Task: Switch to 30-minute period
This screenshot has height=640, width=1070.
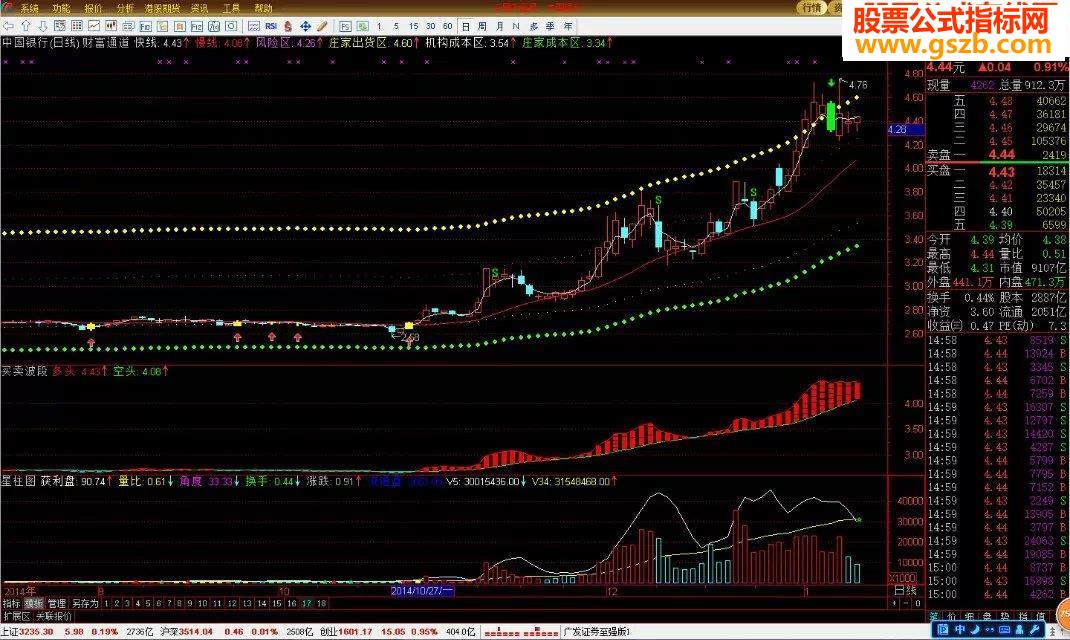Action: point(431,26)
